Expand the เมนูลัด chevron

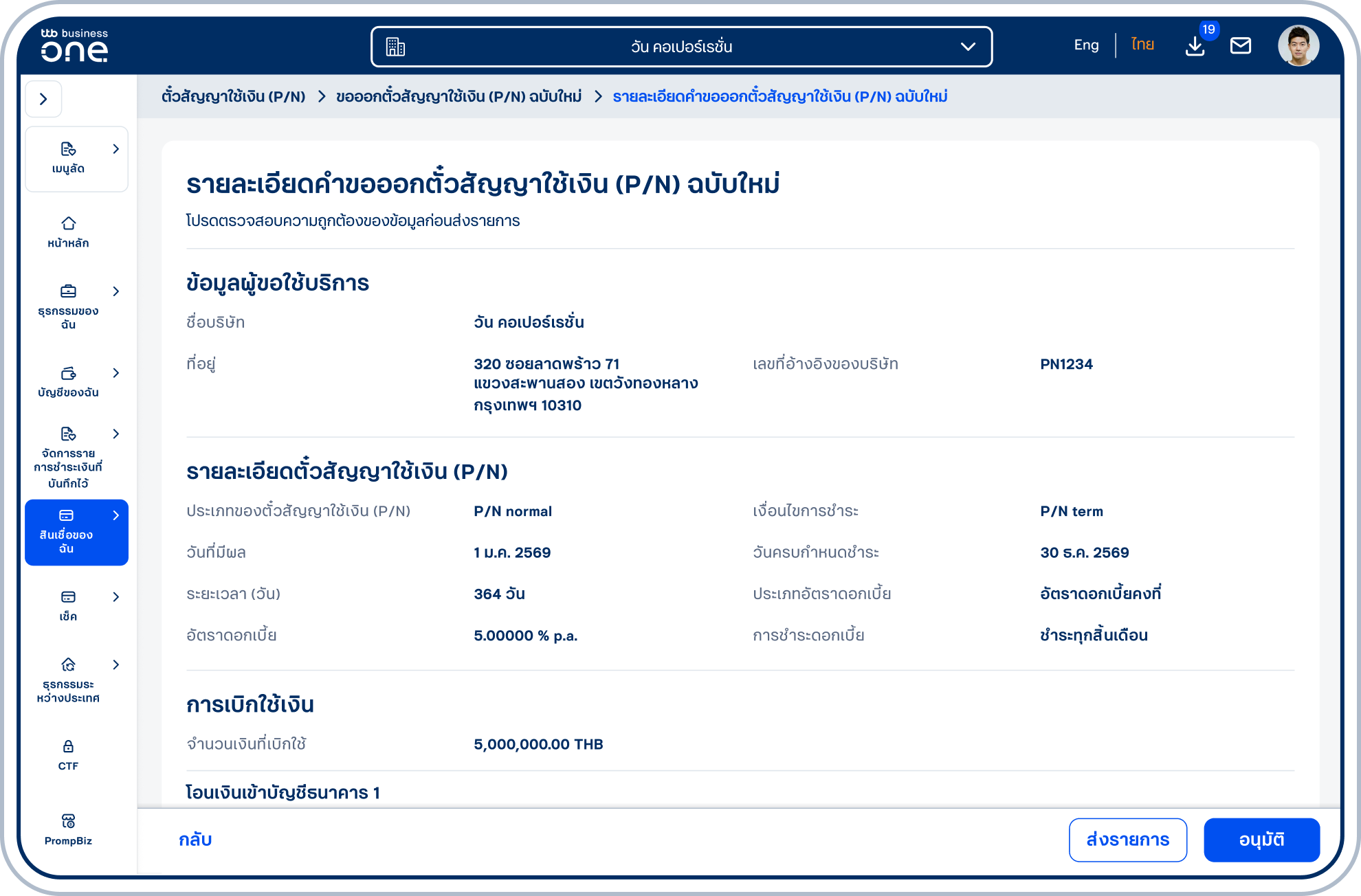116,149
